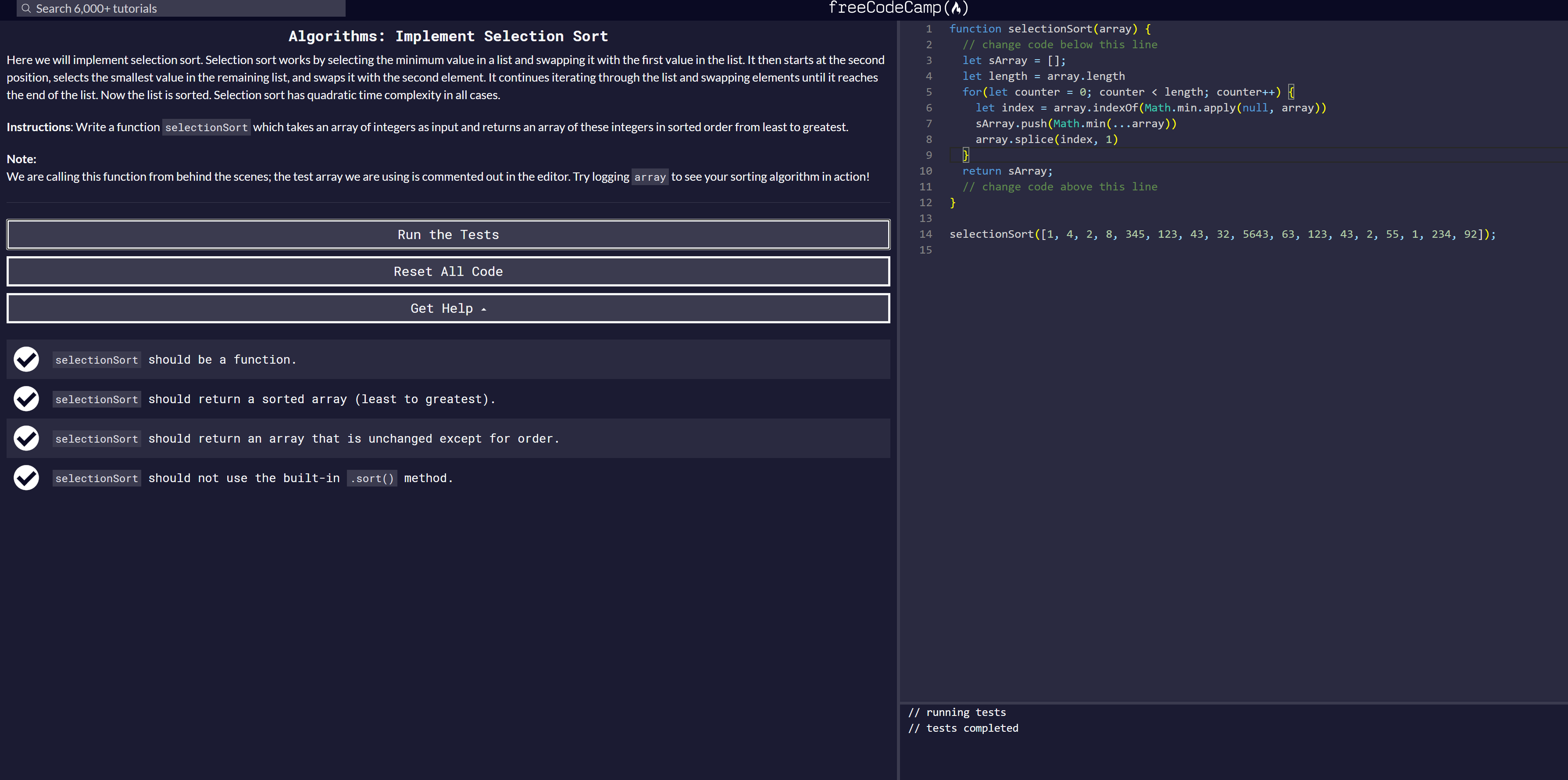Click the checkmark for the sorted array test

point(25,399)
